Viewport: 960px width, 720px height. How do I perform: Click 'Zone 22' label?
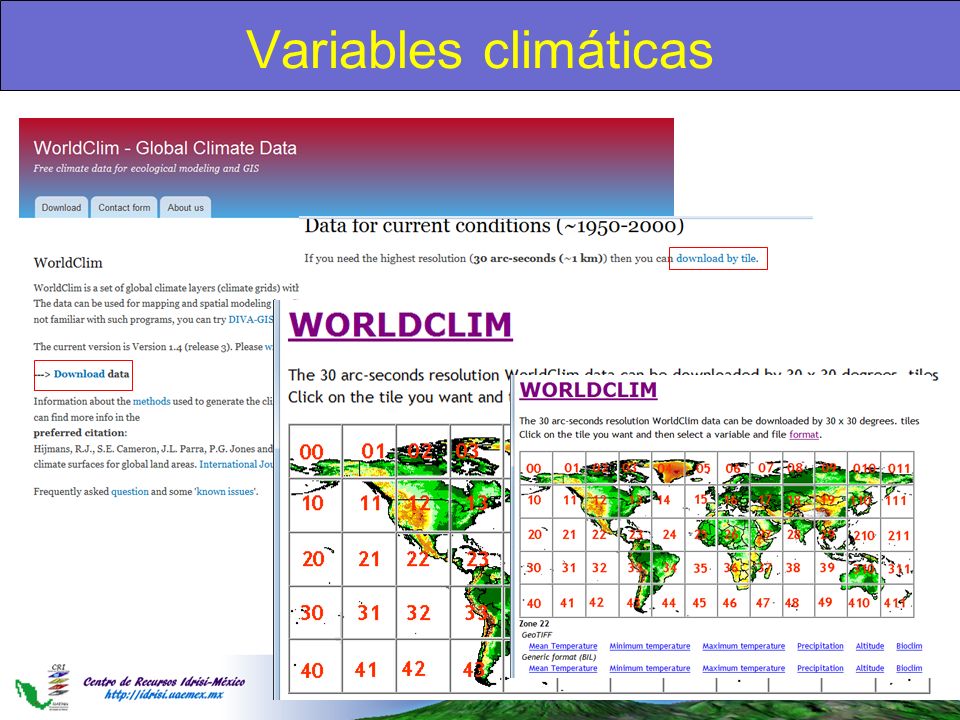tap(534, 624)
